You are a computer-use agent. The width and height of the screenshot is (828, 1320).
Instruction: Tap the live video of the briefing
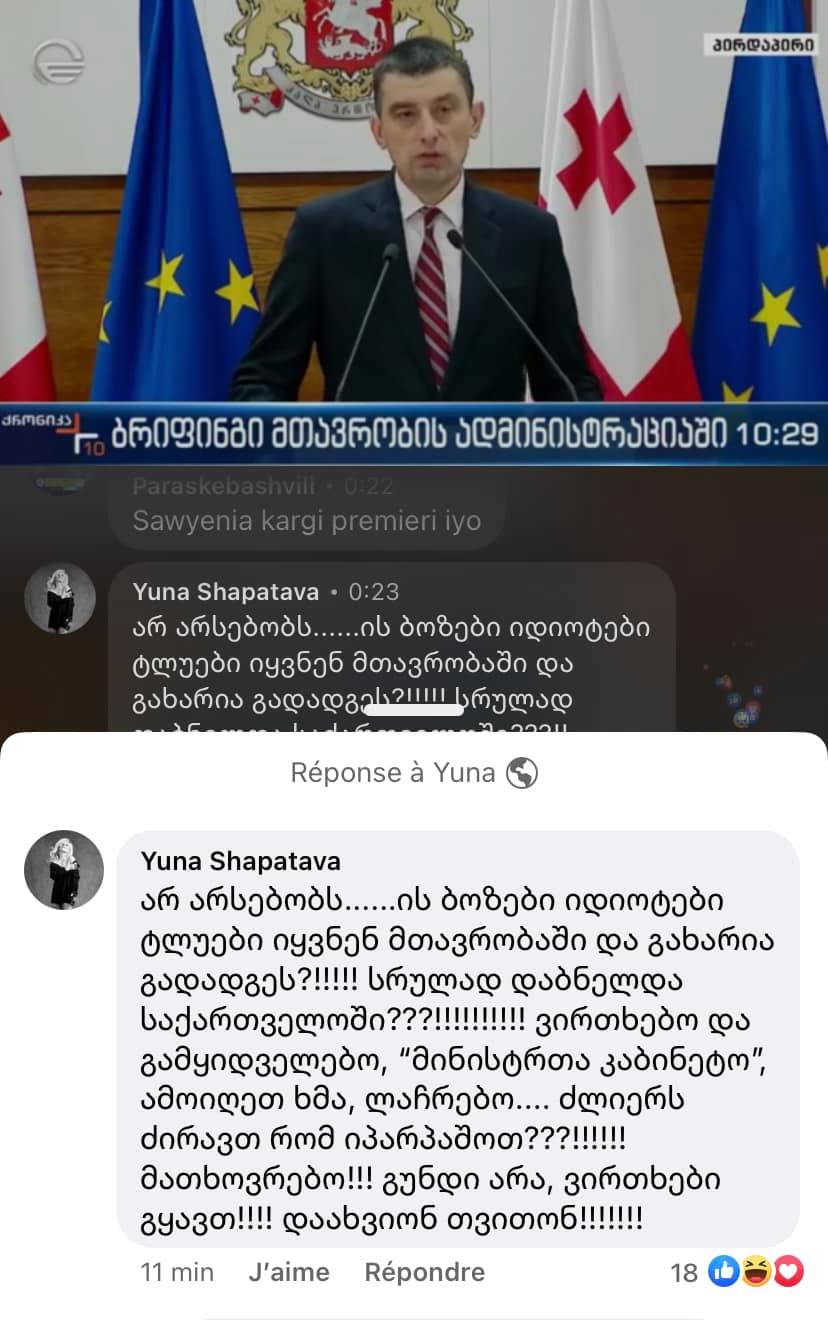click(x=414, y=200)
